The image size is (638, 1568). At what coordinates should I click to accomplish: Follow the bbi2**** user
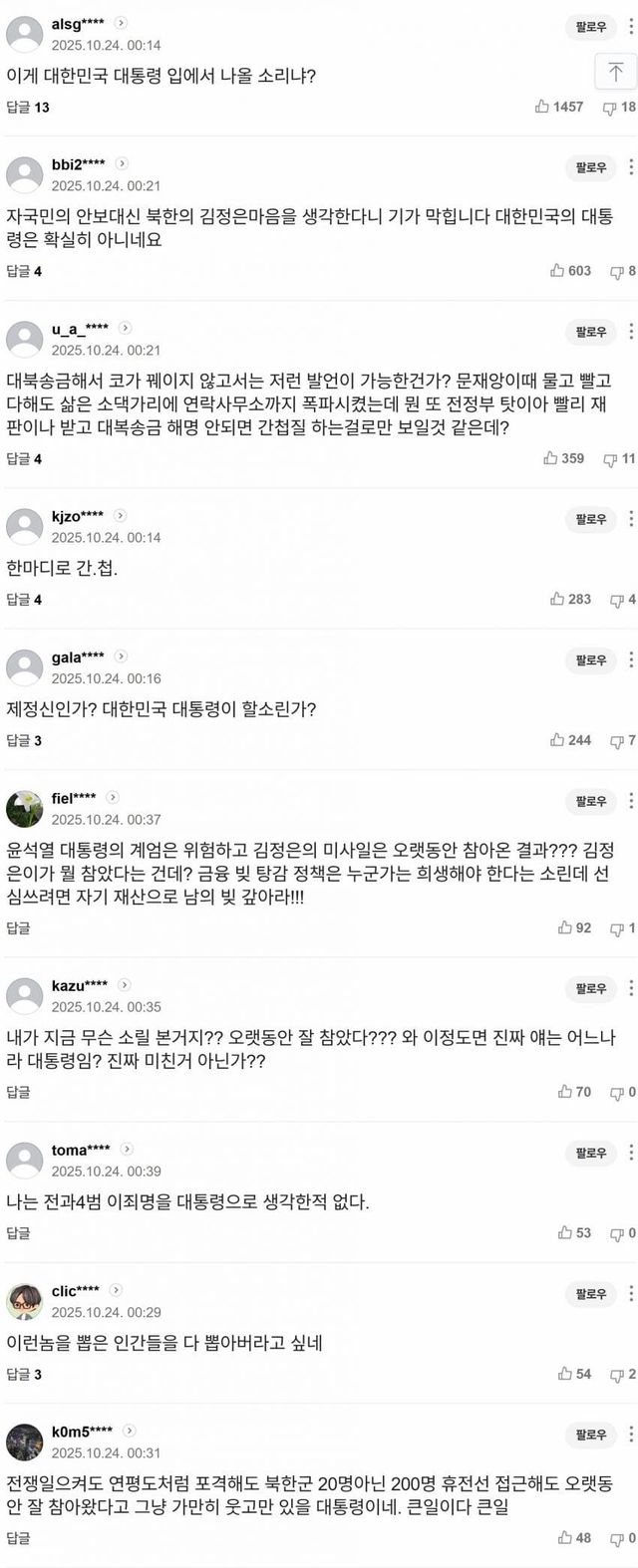(x=590, y=168)
